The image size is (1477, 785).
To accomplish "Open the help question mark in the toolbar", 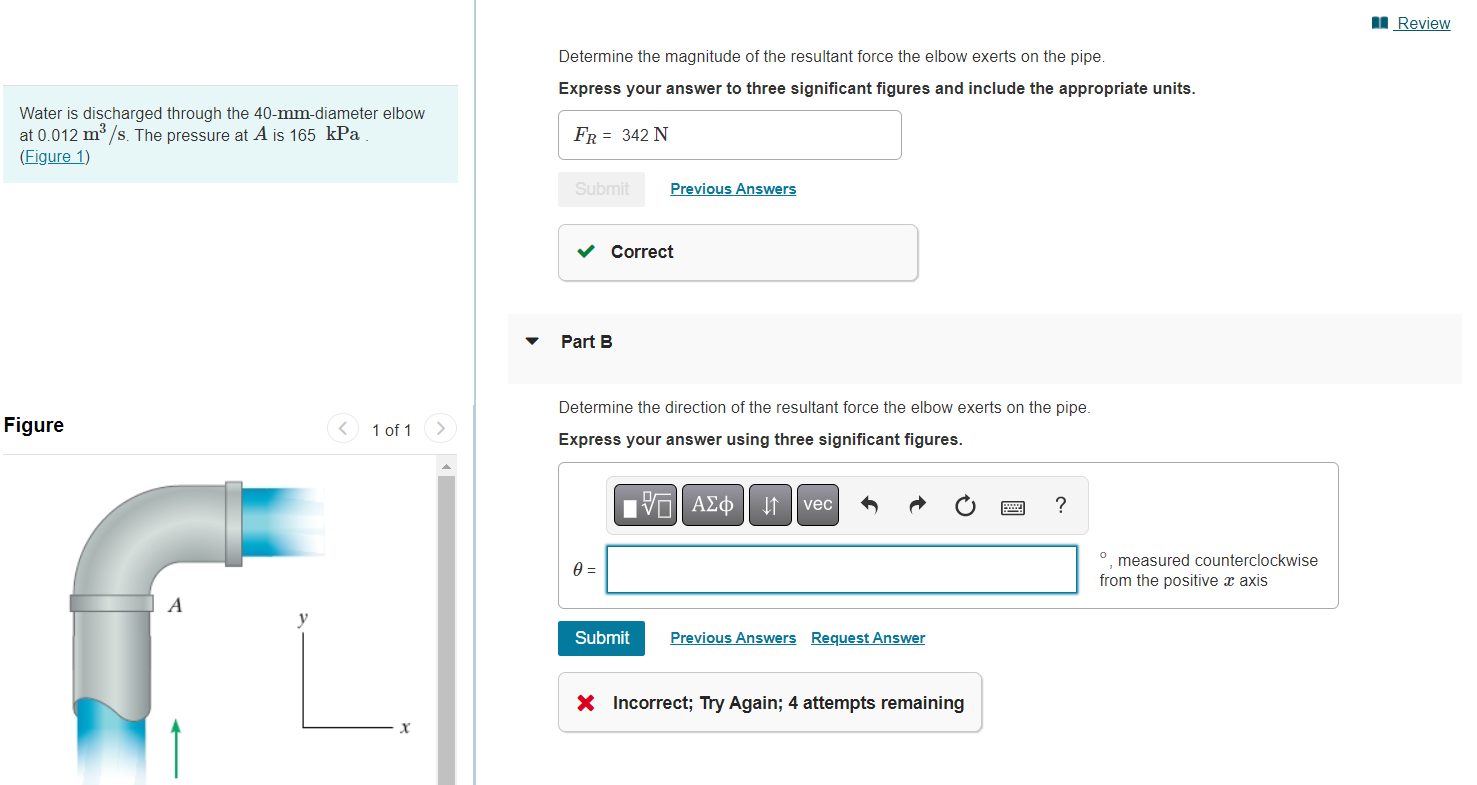I will coord(1060,505).
